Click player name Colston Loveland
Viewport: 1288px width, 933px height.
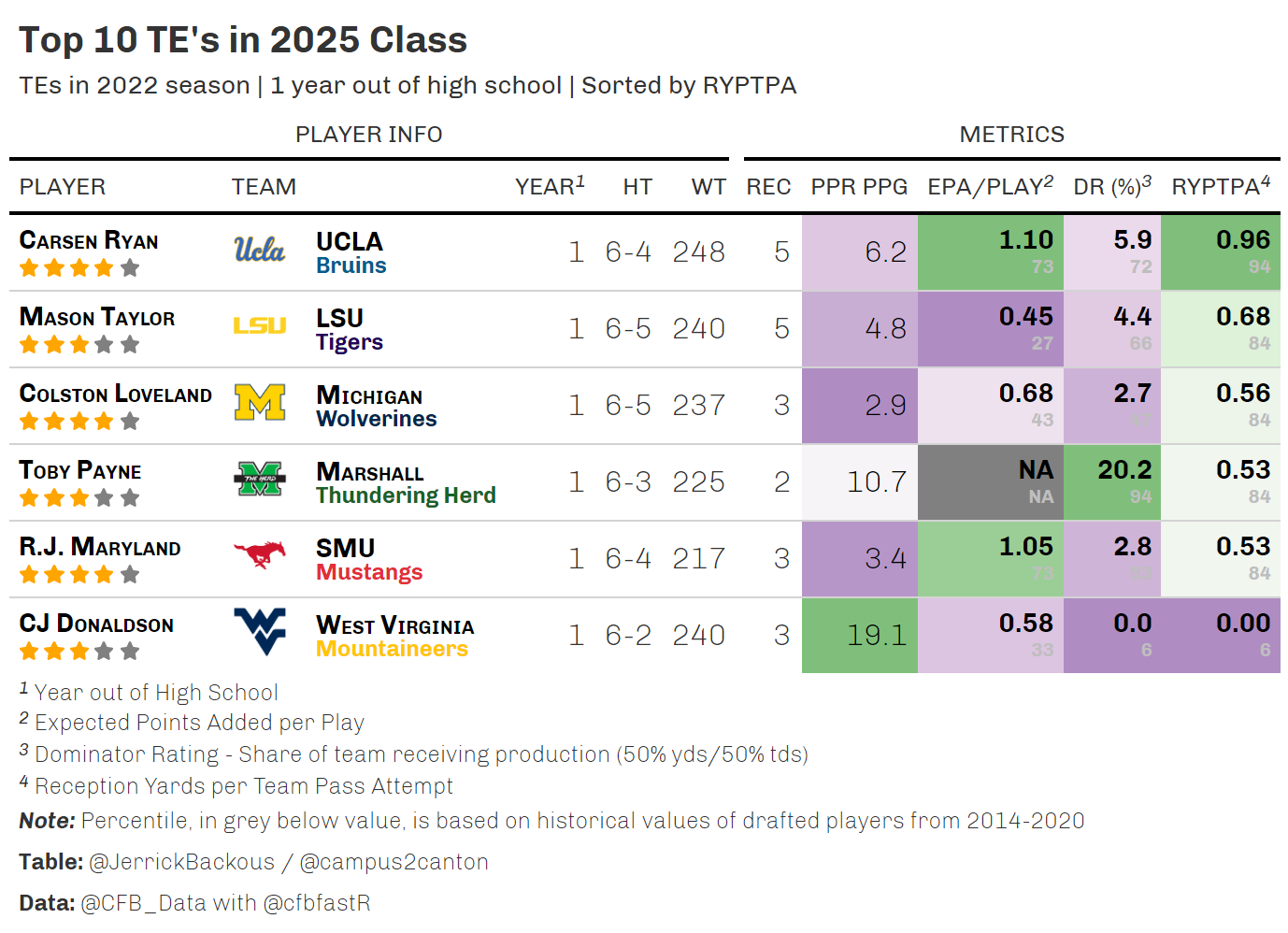(116, 395)
